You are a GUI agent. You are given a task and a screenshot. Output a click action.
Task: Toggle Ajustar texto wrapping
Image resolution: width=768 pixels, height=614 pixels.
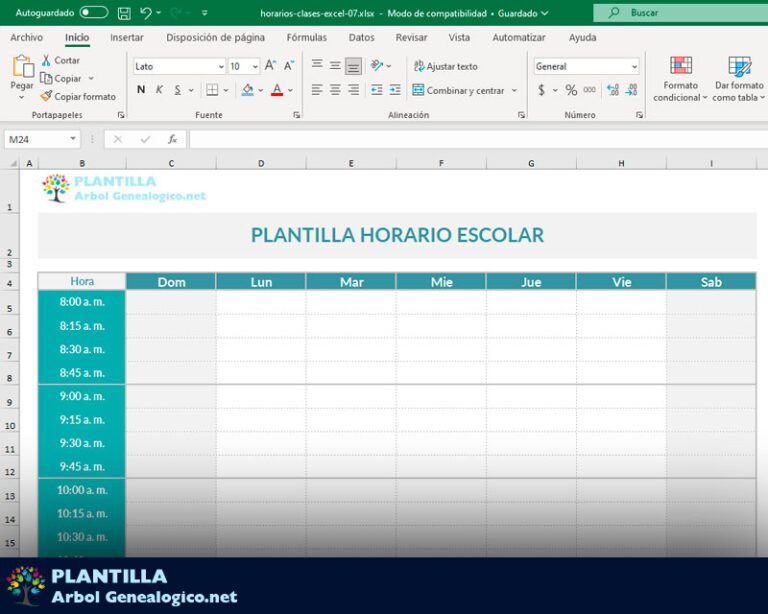pos(445,66)
